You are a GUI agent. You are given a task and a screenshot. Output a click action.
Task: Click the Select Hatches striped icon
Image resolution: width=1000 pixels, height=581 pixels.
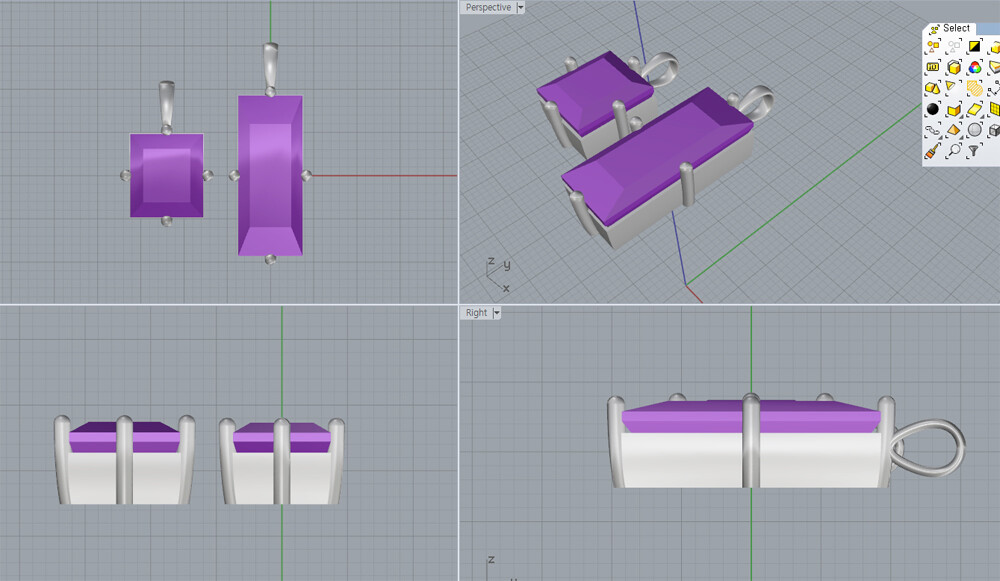(x=974, y=88)
